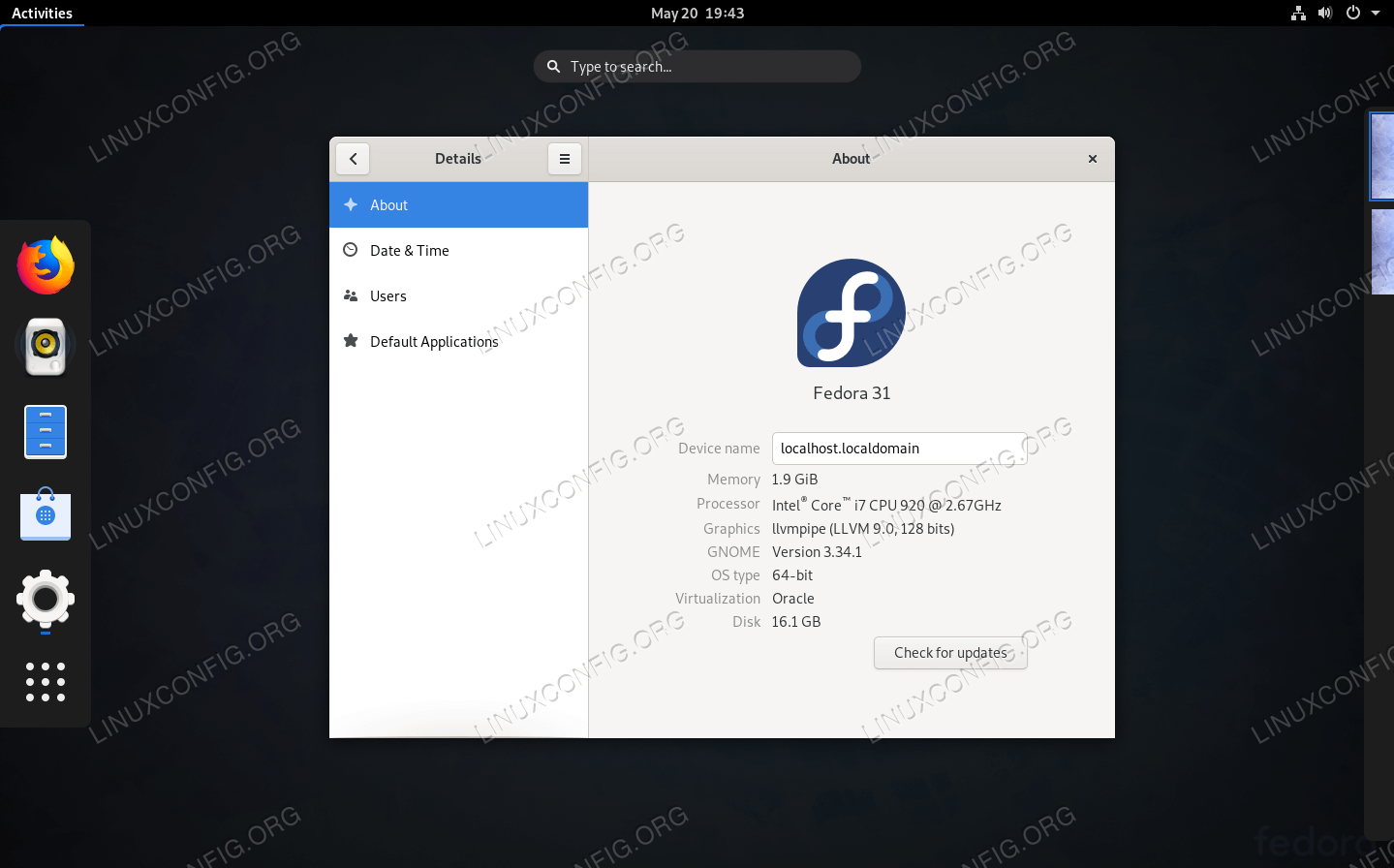Open the clock calendar May 20 19:43

pyautogui.click(x=697, y=13)
